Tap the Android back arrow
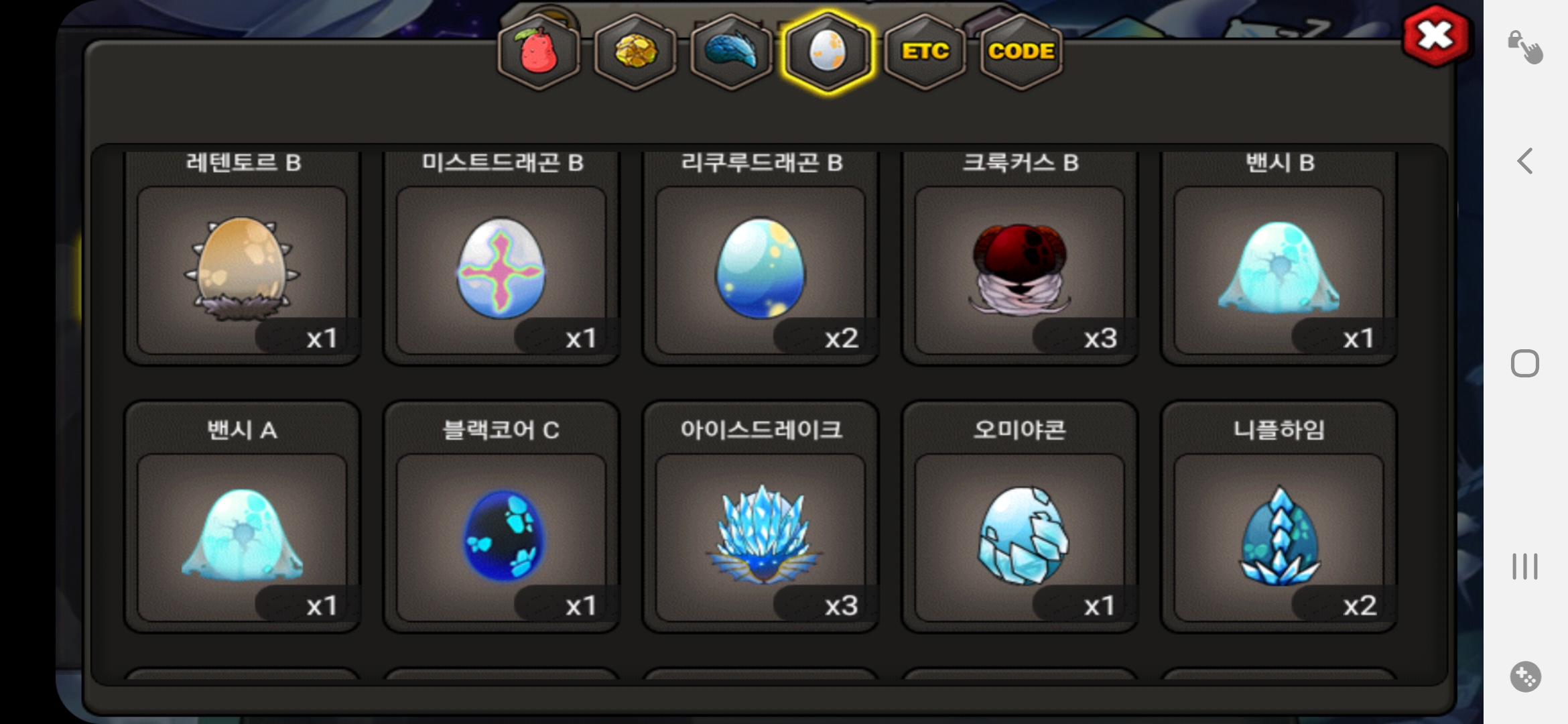The height and width of the screenshot is (724, 1568). 1525,161
